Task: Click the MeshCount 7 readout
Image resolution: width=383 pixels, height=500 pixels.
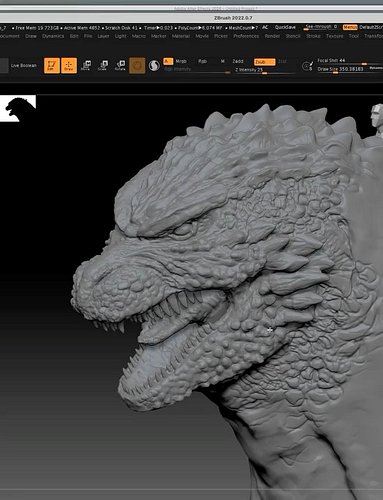Action: 243,28
